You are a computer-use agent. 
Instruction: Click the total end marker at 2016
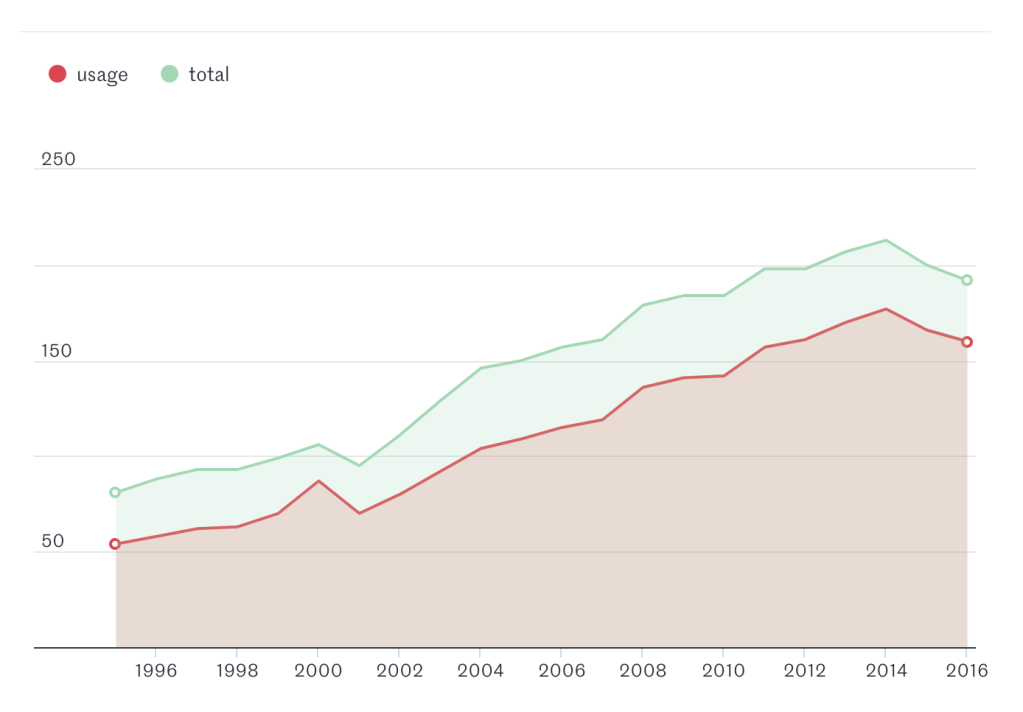tap(967, 280)
